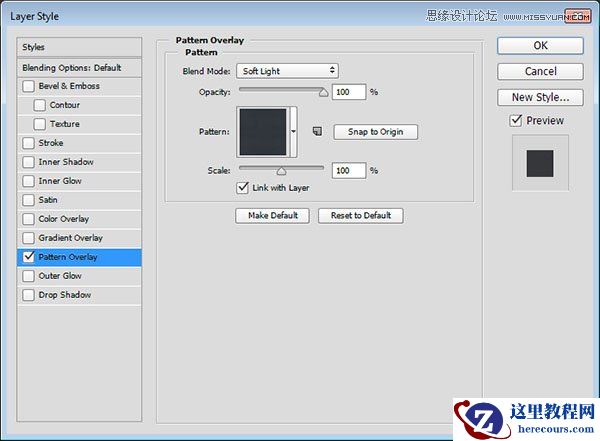600x441 pixels.
Task: Open the Blend Mode Soft Light dropdown
Action: click(x=287, y=71)
